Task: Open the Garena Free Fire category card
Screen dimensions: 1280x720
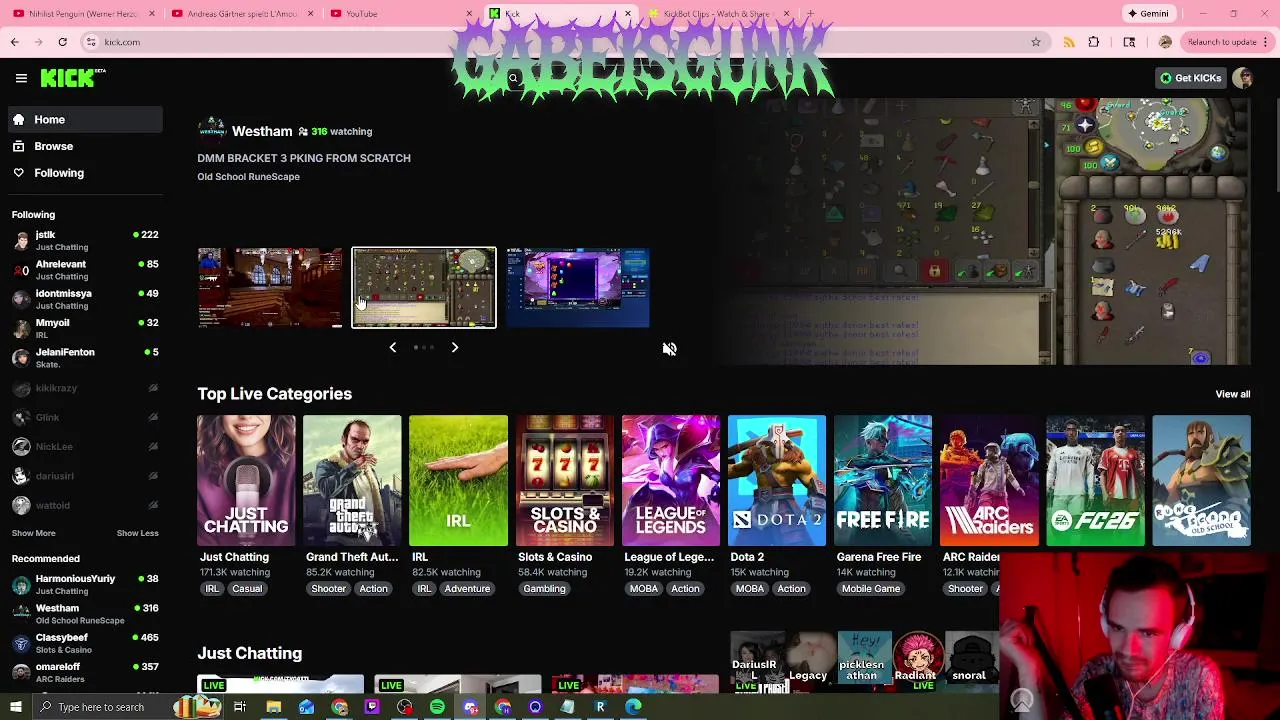Action: 883,481
